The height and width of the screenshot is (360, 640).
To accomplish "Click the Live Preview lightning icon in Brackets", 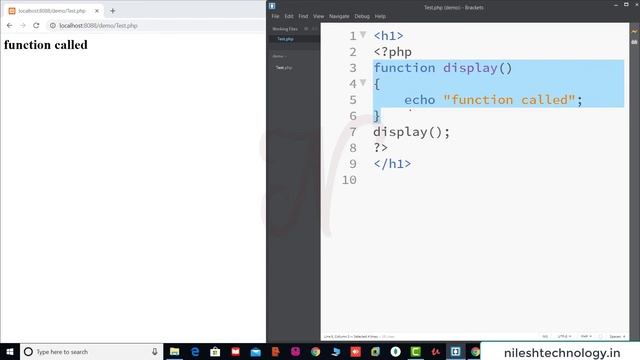I will click(634, 31).
